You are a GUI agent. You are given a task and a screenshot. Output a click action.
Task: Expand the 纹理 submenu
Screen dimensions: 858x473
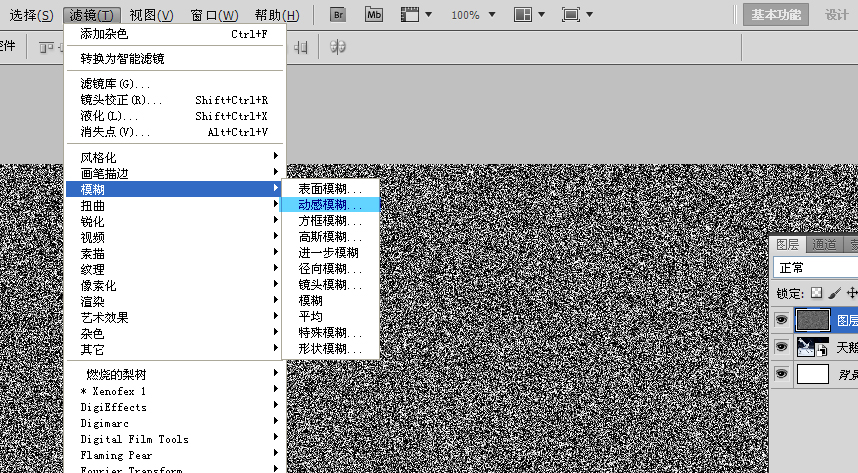pyautogui.click(x=175, y=269)
